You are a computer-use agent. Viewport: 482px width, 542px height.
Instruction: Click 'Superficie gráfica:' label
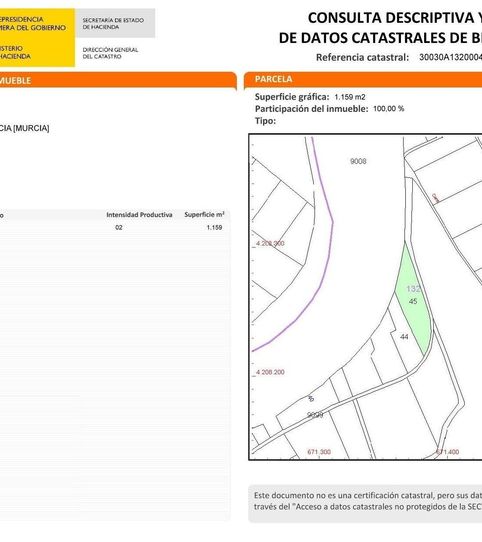(292, 97)
